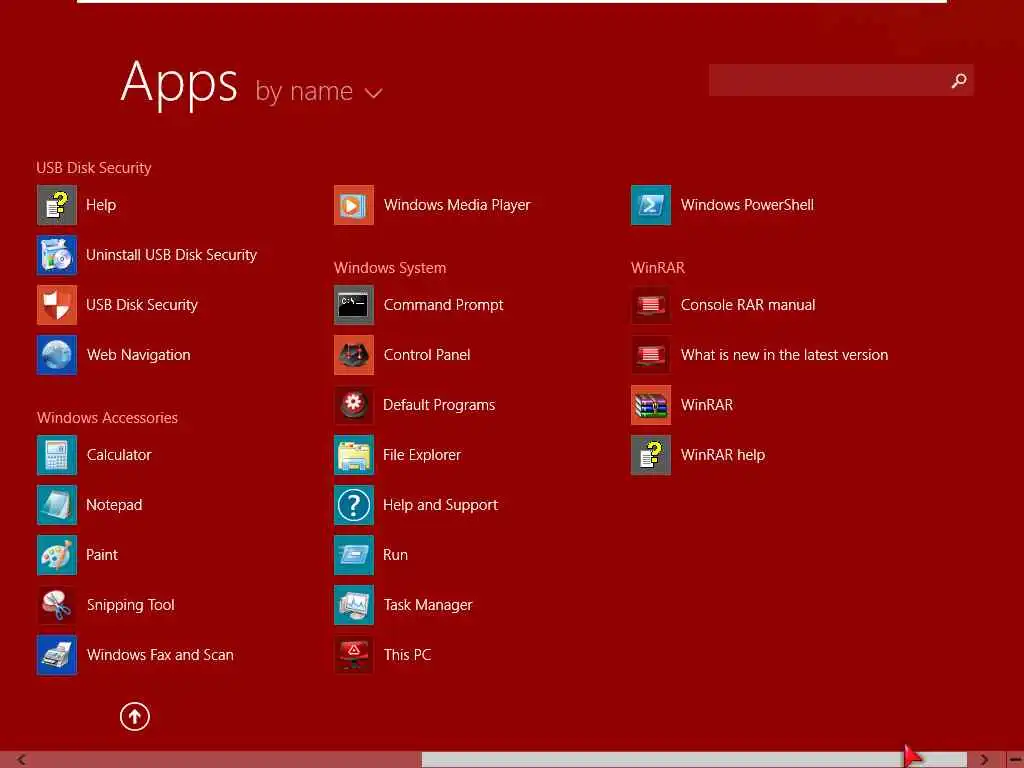Click the Uninstall USB Disk Security icon
The width and height of the screenshot is (1024, 768).
pos(57,255)
